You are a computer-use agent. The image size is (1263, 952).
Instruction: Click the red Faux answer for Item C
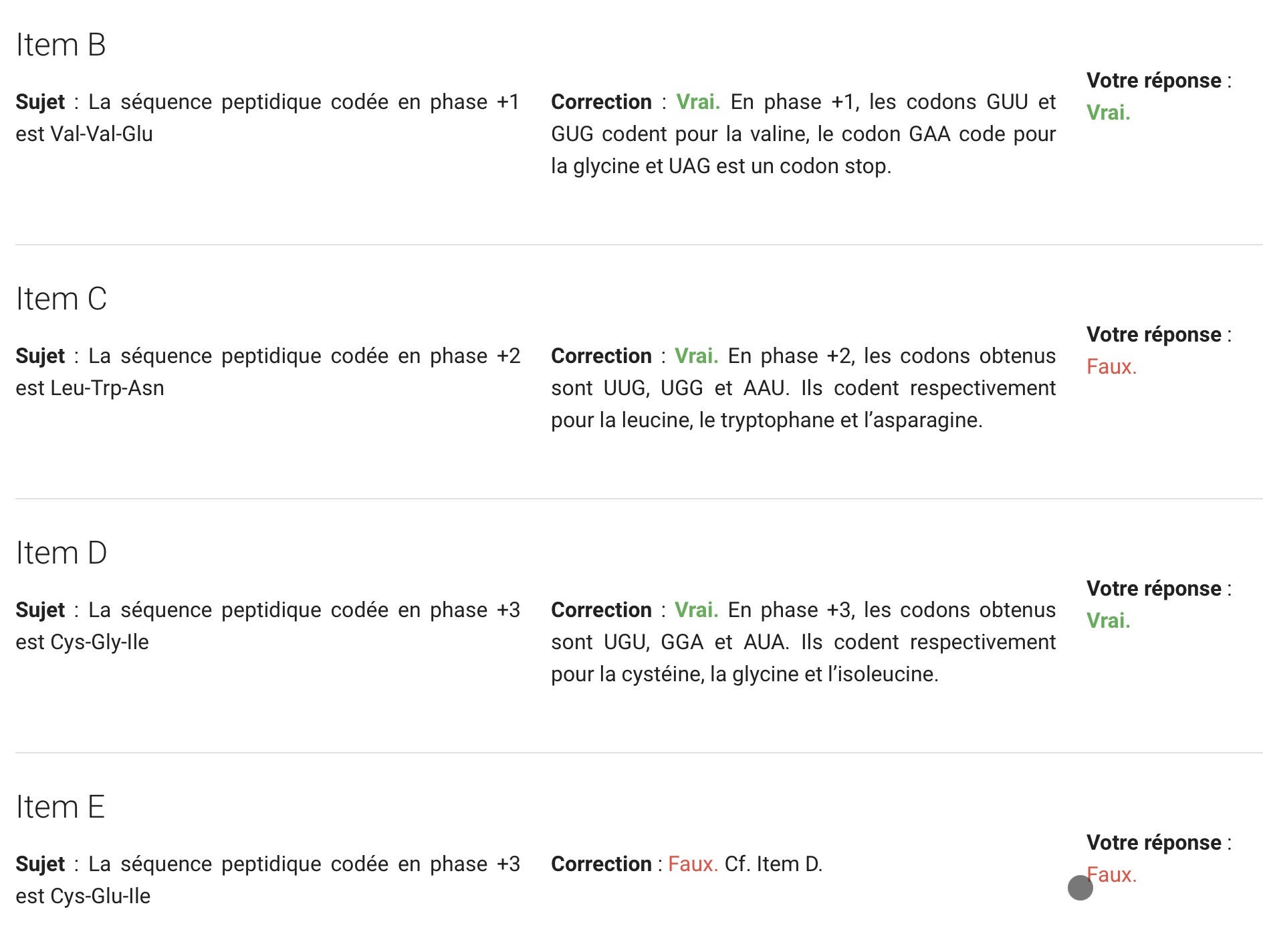pos(1111,366)
